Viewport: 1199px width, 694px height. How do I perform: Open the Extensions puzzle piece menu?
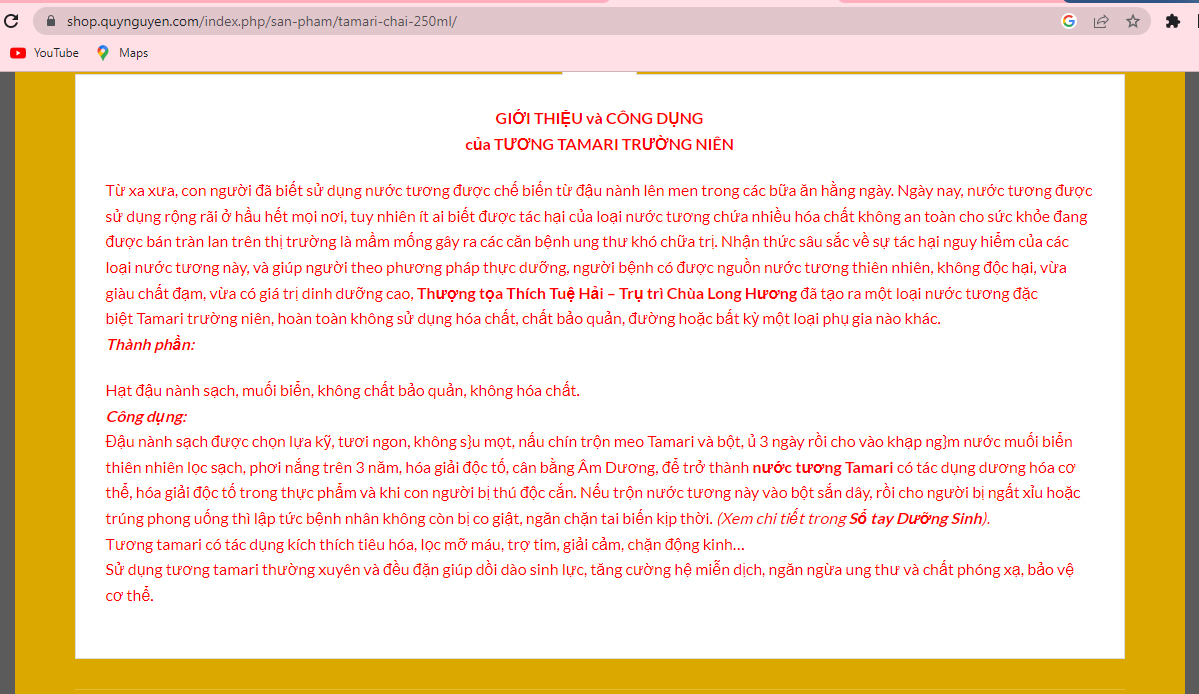tap(1173, 21)
